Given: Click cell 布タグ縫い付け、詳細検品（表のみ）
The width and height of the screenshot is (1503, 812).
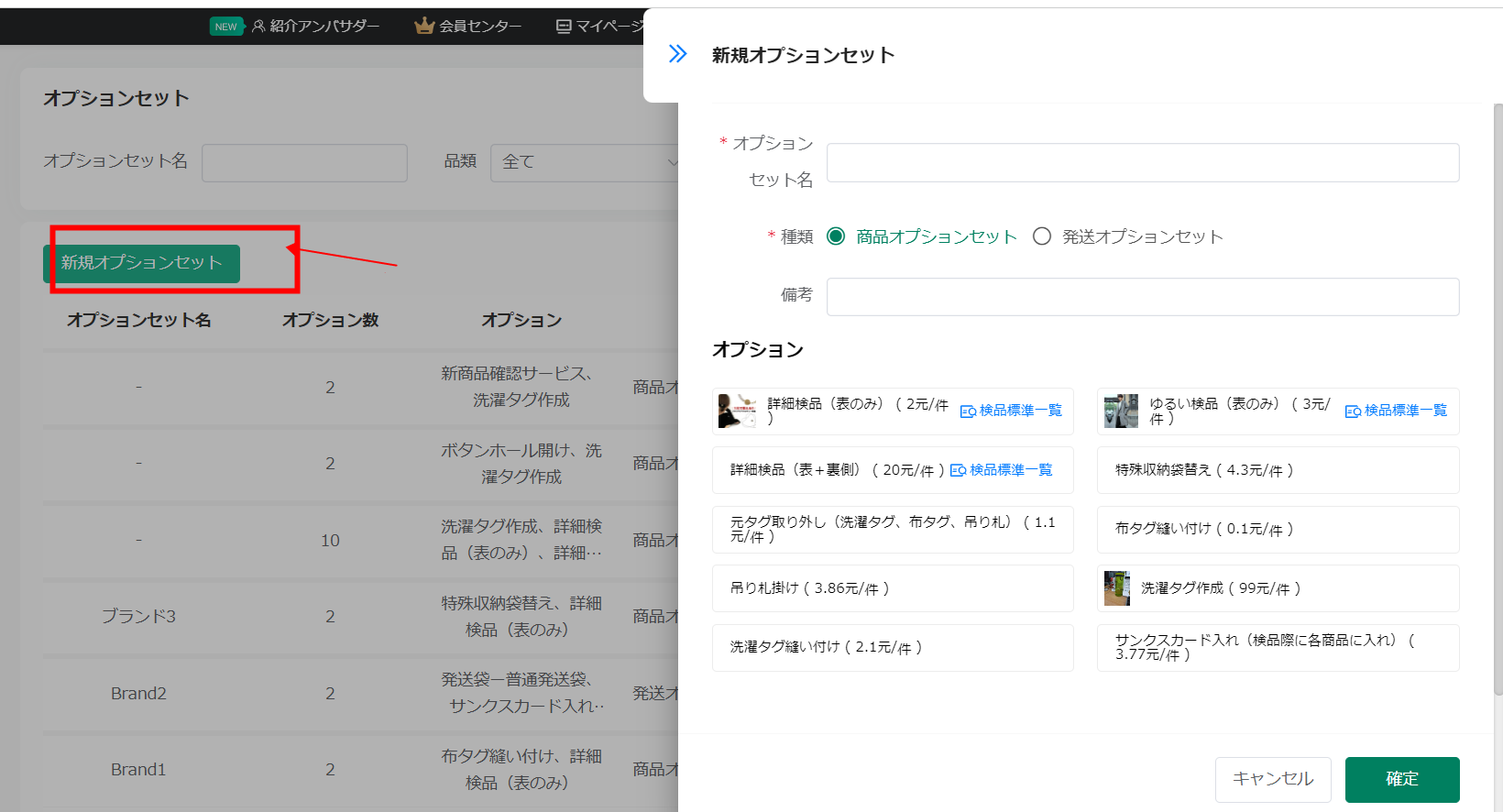Looking at the screenshot, I should pyautogui.click(x=521, y=770).
